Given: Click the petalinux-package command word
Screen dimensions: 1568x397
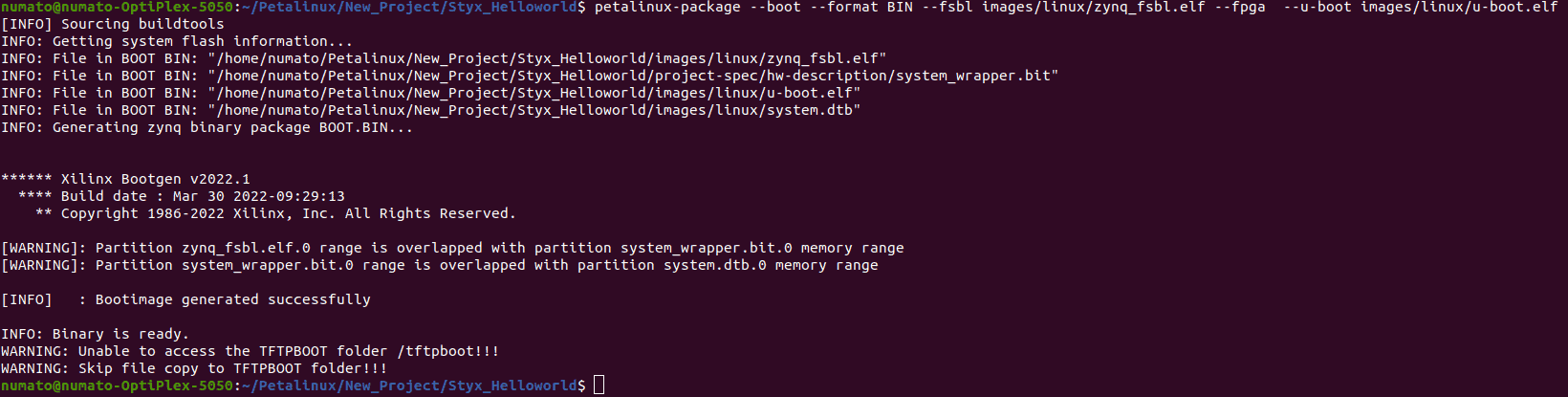Looking at the screenshot, I should (x=666, y=8).
